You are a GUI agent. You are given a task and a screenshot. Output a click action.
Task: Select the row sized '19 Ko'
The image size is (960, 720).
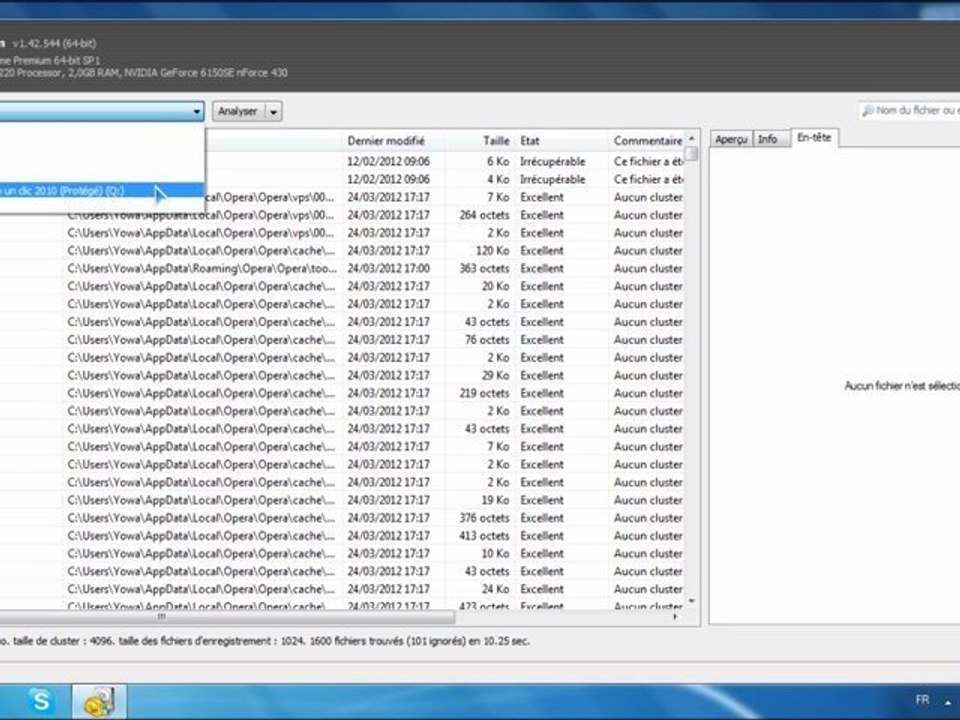coord(342,500)
